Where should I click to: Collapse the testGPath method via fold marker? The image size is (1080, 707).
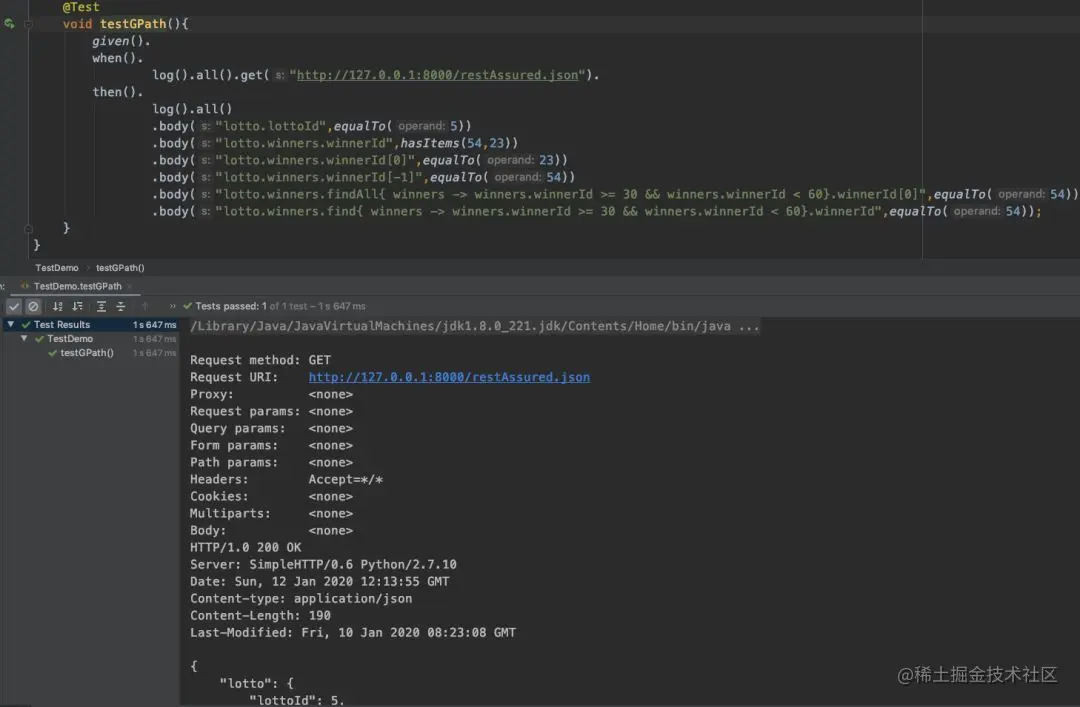(28, 23)
